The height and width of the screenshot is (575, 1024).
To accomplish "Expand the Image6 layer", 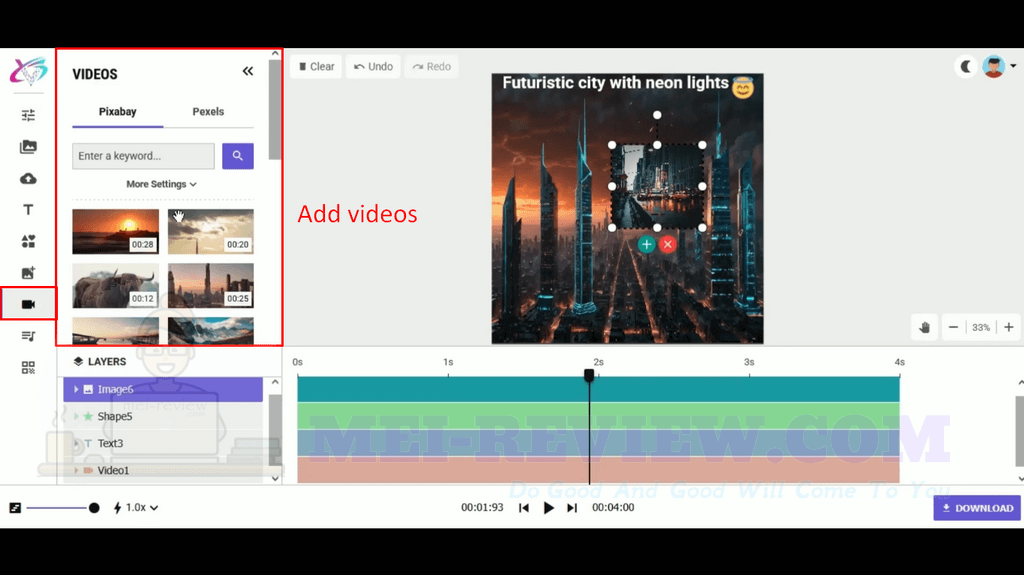I will coord(76,389).
